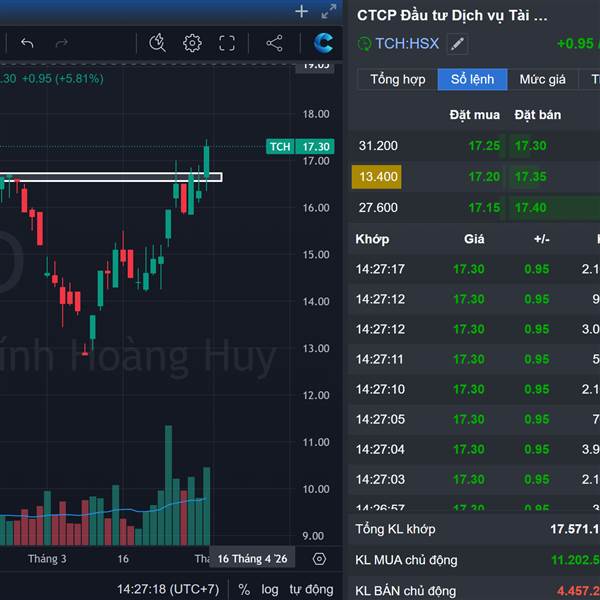Screen dimensions: 600x600
Task: Switch to the Mức giá tab
Action: 542,79
